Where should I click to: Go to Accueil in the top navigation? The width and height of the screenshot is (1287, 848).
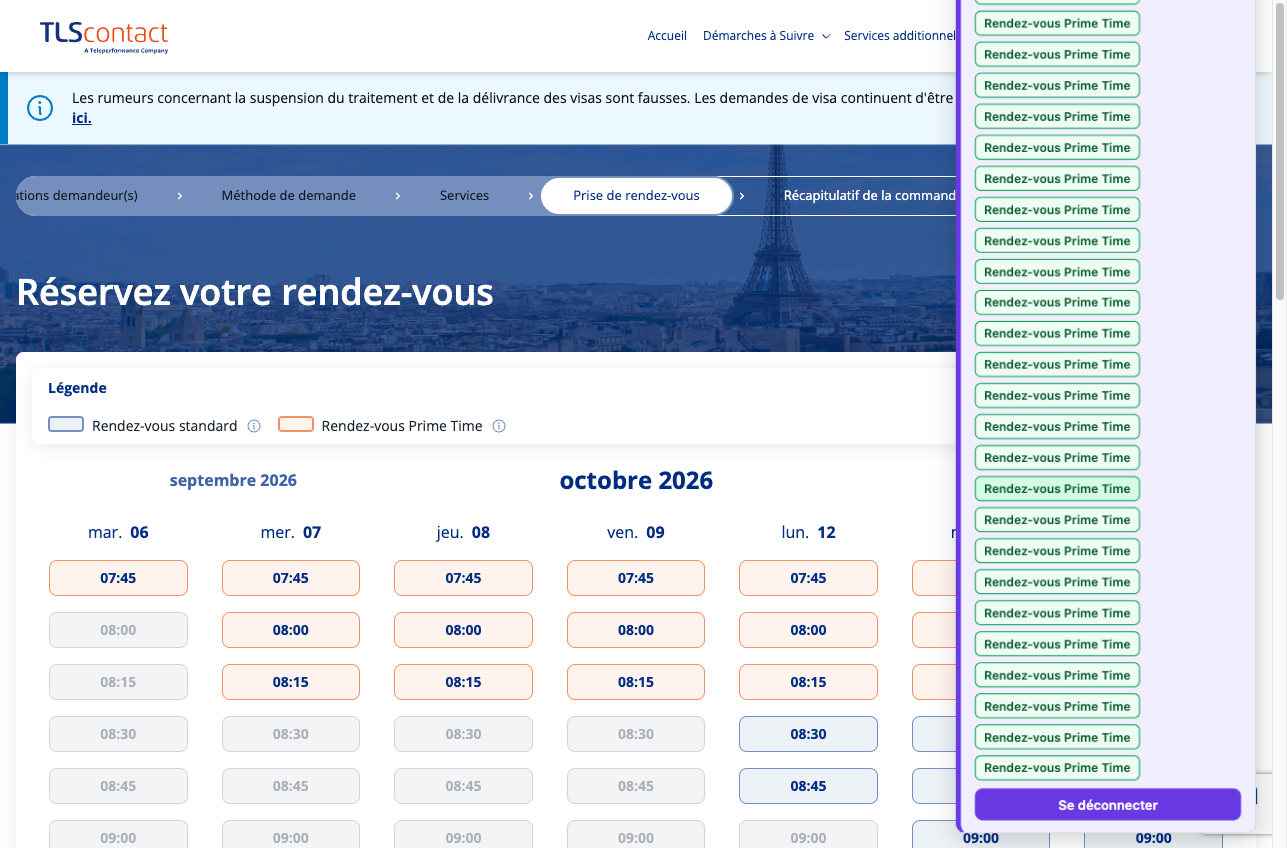667,36
